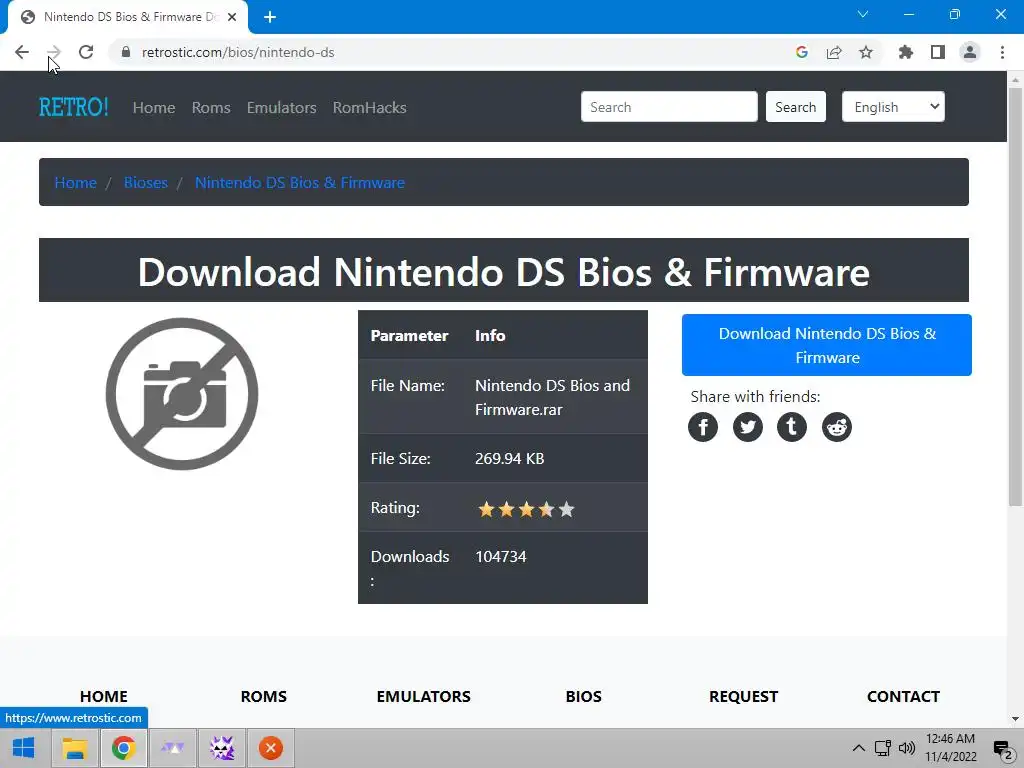The width and height of the screenshot is (1024, 768).
Task: Share on Tumblr
Action: tap(792, 427)
